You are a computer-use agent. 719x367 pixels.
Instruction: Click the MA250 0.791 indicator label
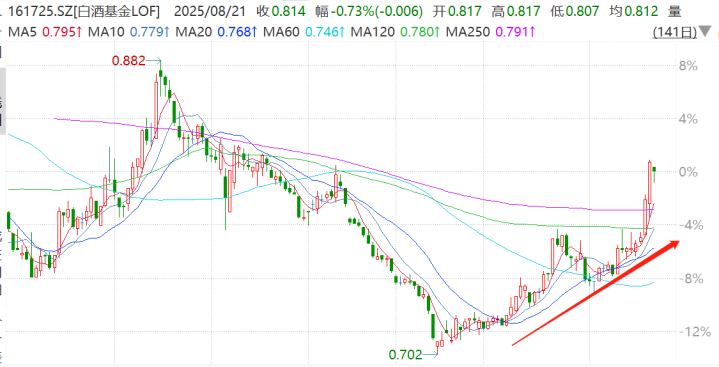pyautogui.click(x=491, y=32)
